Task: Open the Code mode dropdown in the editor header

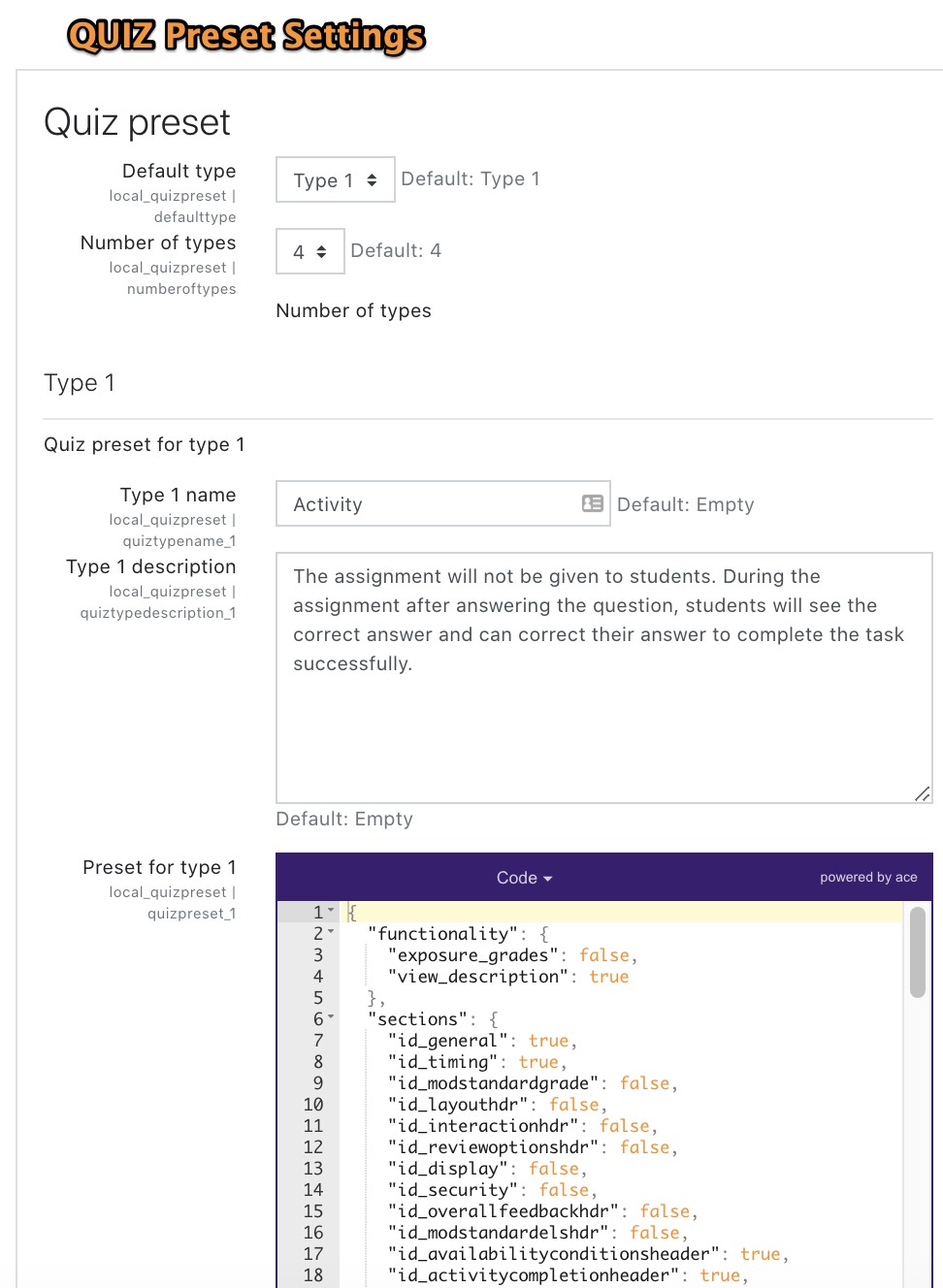Action: click(524, 878)
